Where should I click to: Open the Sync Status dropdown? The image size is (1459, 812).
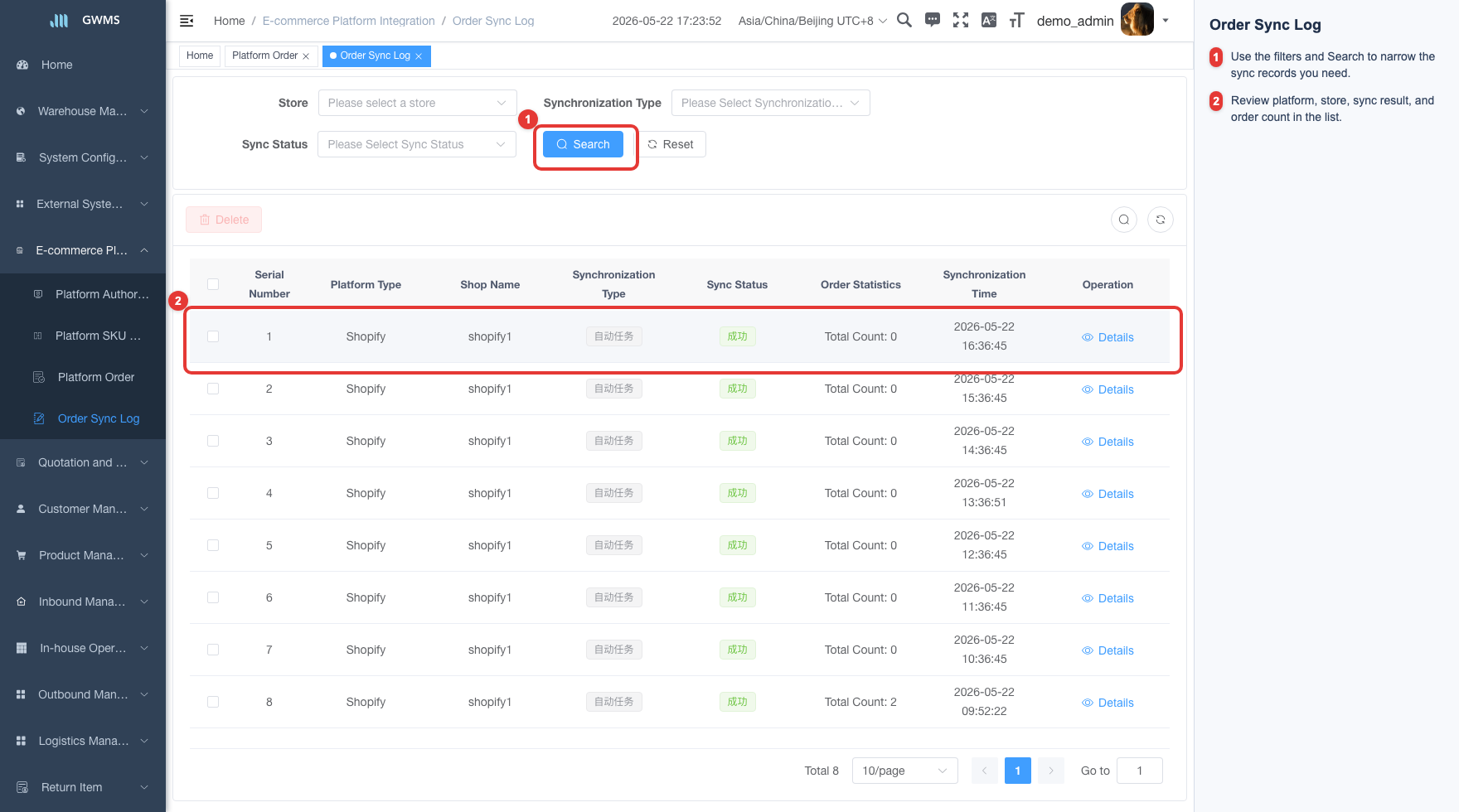[x=417, y=144]
